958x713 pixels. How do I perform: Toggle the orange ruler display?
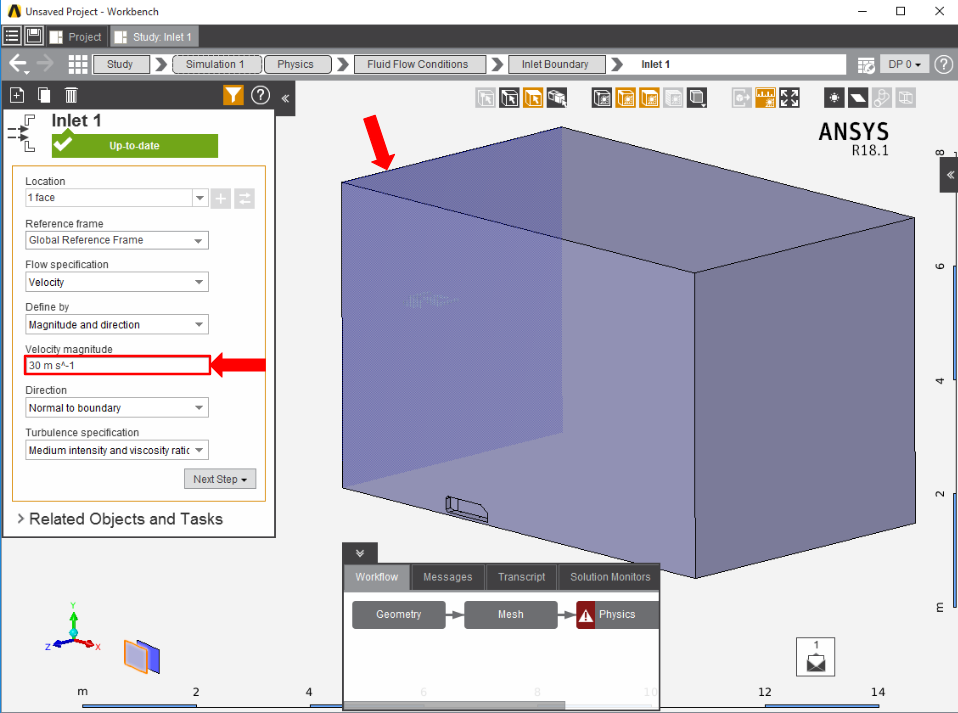766,98
